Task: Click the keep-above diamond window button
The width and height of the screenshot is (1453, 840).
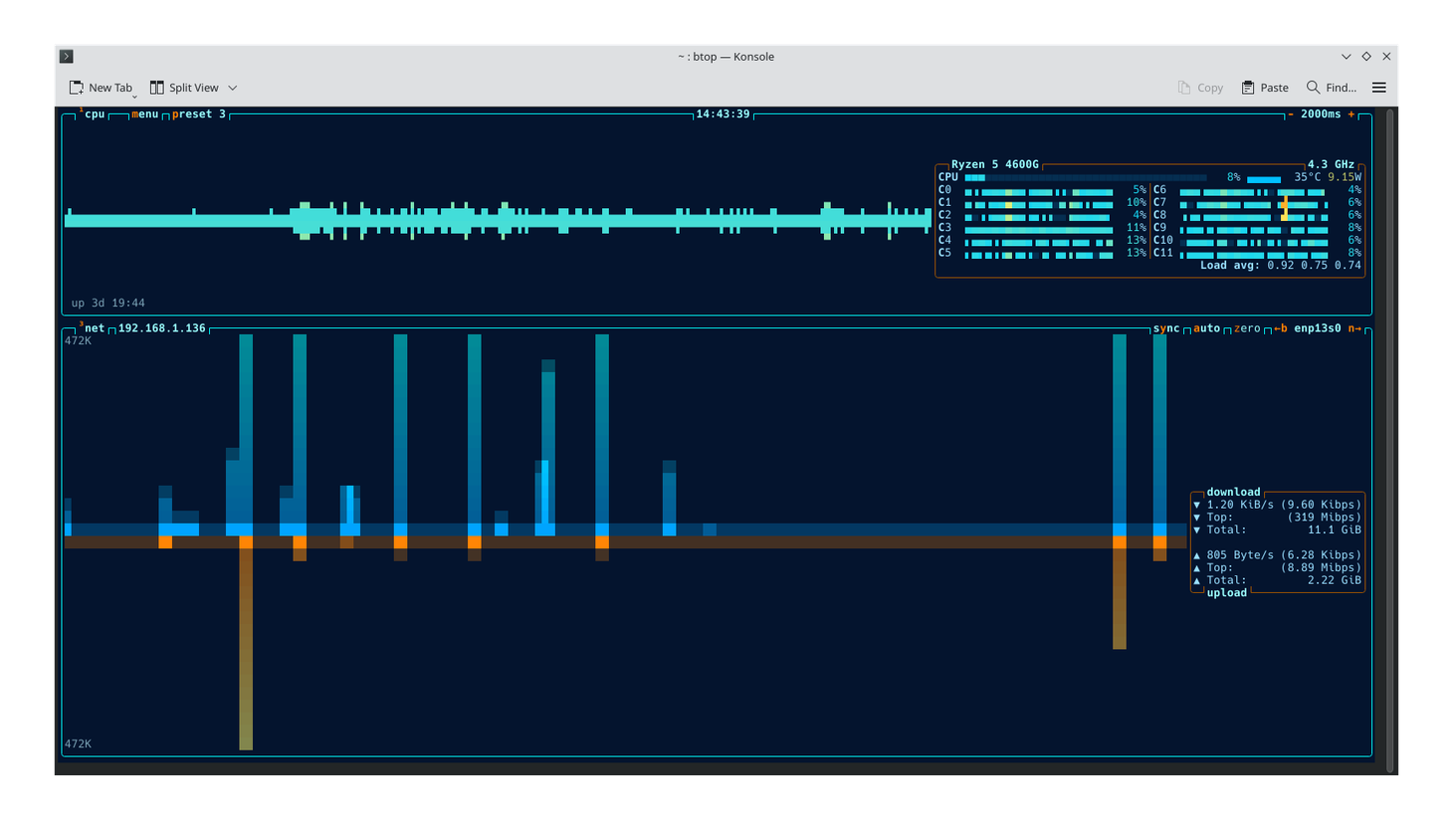Action: 1366,57
